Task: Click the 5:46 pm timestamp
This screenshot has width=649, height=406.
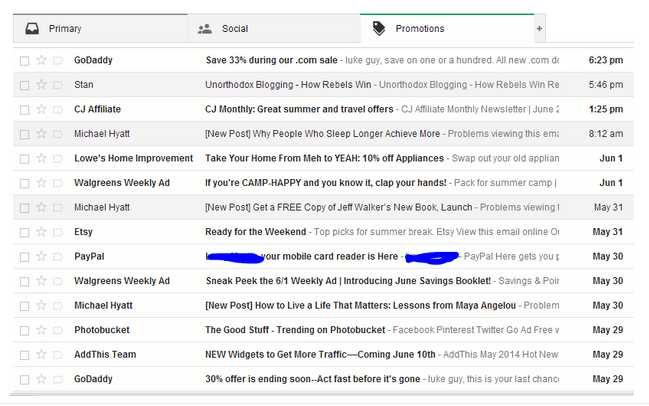Action: [x=606, y=84]
